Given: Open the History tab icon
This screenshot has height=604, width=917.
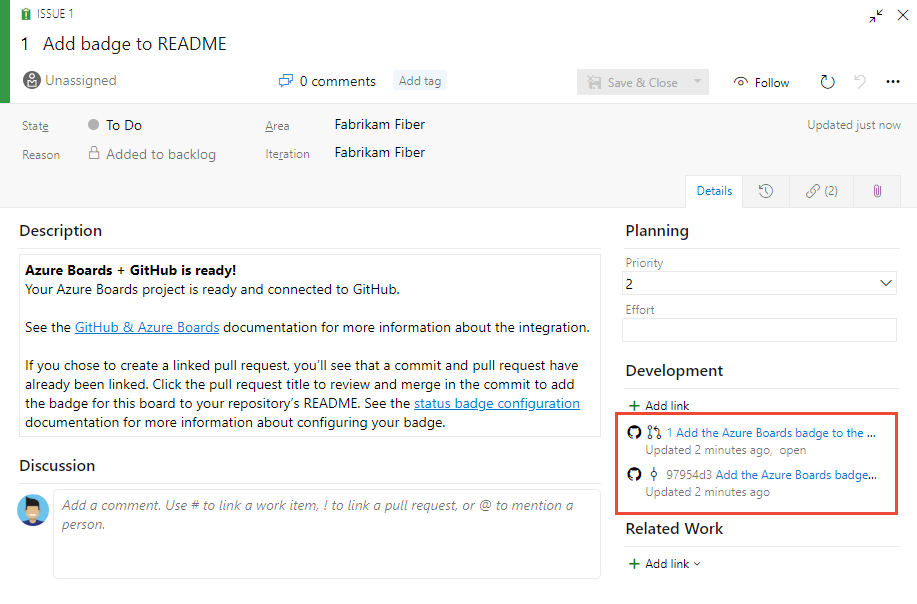Looking at the screenshot, I should pos(765,190).
